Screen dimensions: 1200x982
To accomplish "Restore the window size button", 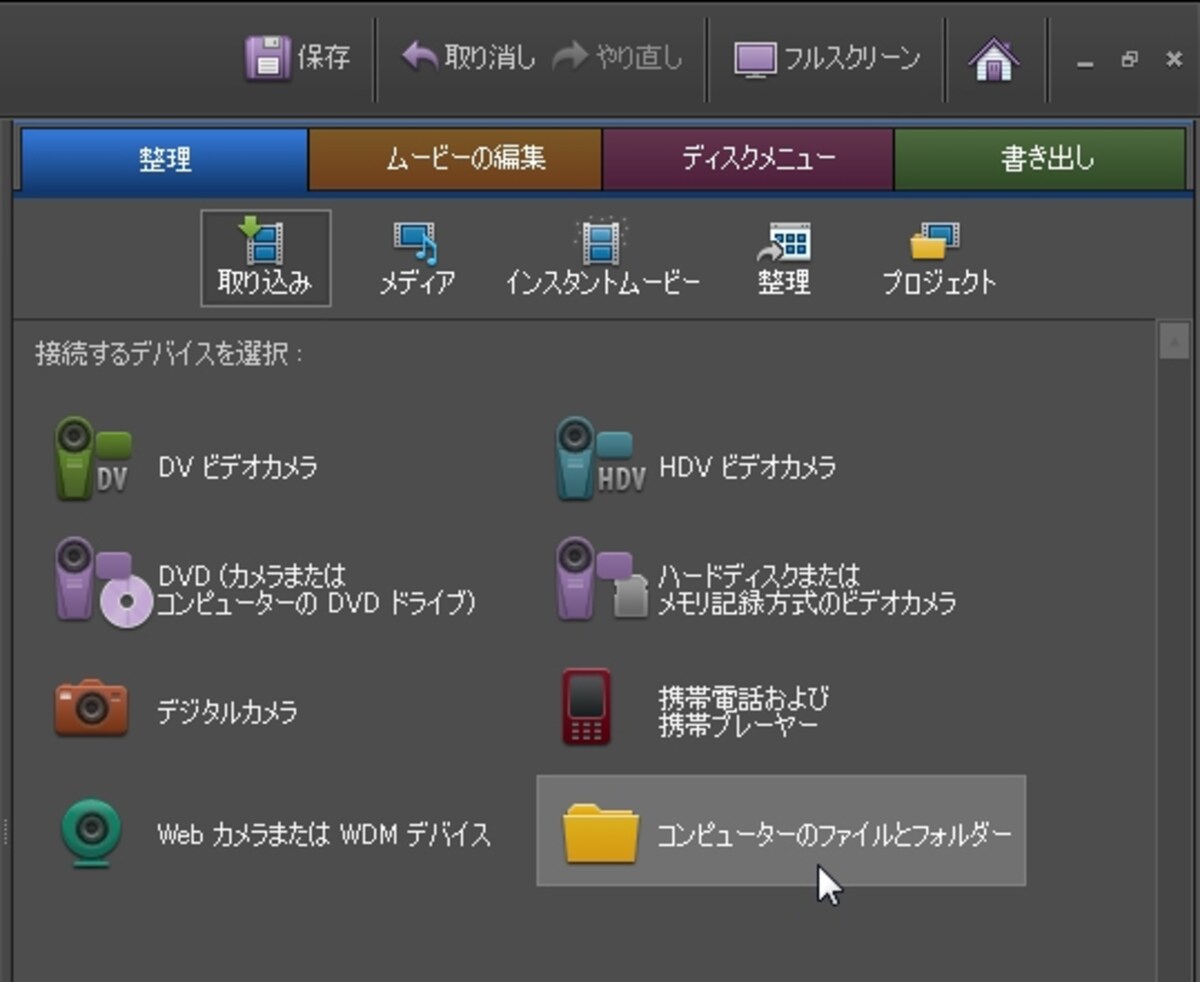I will [1130, 60].
